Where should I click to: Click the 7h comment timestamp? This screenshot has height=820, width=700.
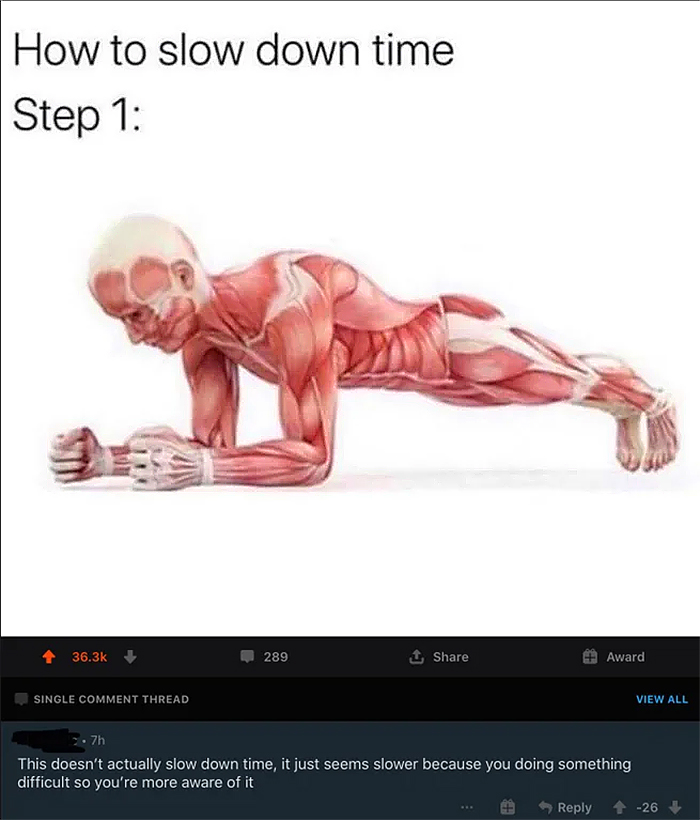tap(98, 741)
